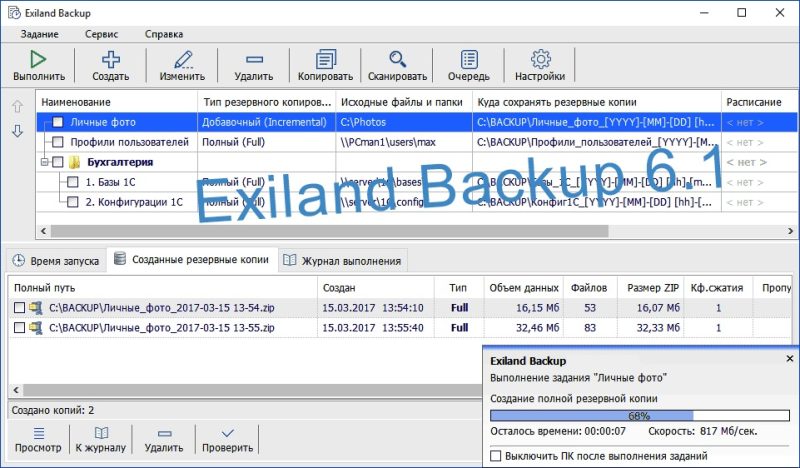Image resolution: width=800 pixels, height=468 pixels.
Task: Click the Сканировать magnifier icon
Action: [x=397, y=59]
